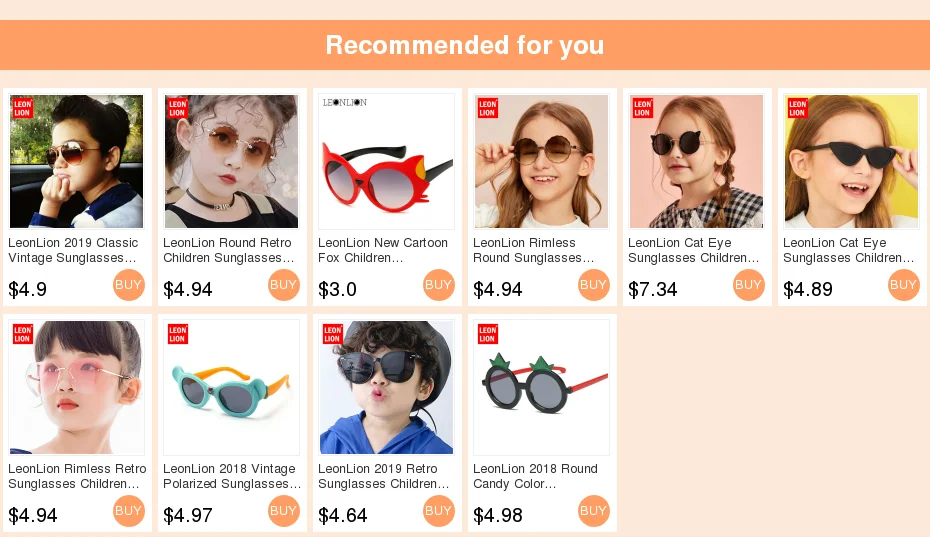Screen dimensions: 930x537
Task: Open LeonLion Round Retro Children Sunglasses title
Action: [x=229, y=250]
